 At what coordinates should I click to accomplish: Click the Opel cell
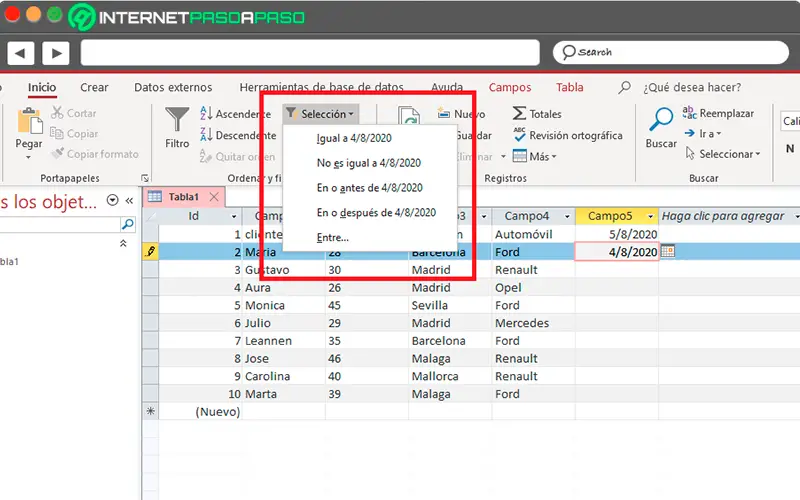click(533, 287)
